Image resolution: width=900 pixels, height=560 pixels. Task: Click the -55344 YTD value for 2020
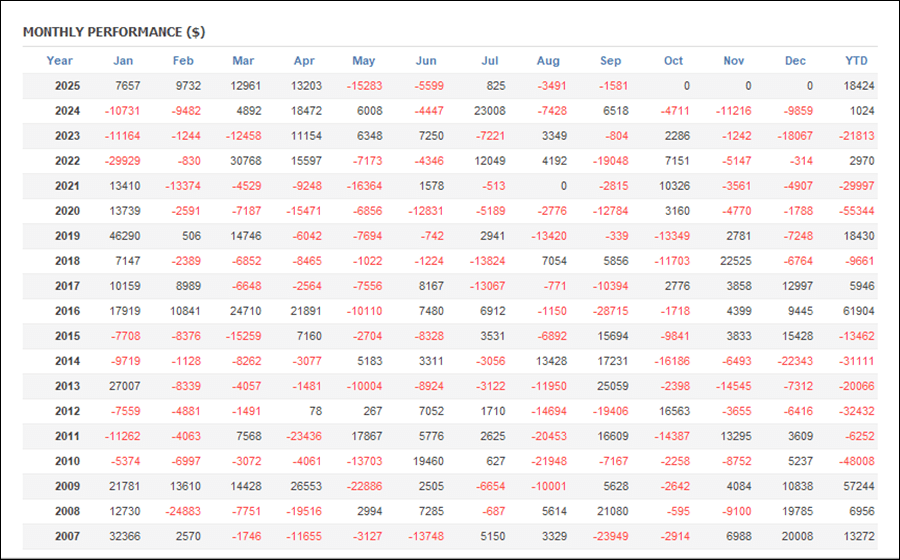(856, 212)
